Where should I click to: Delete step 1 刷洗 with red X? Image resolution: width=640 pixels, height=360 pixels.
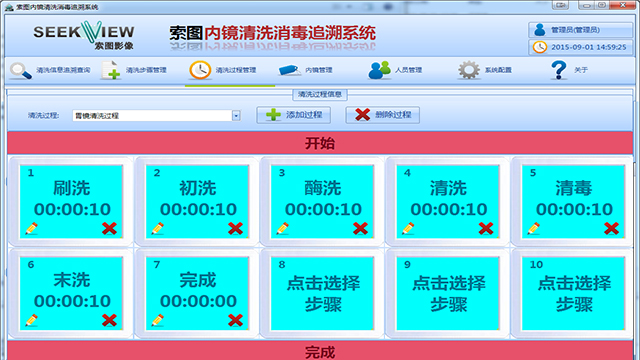109,229
